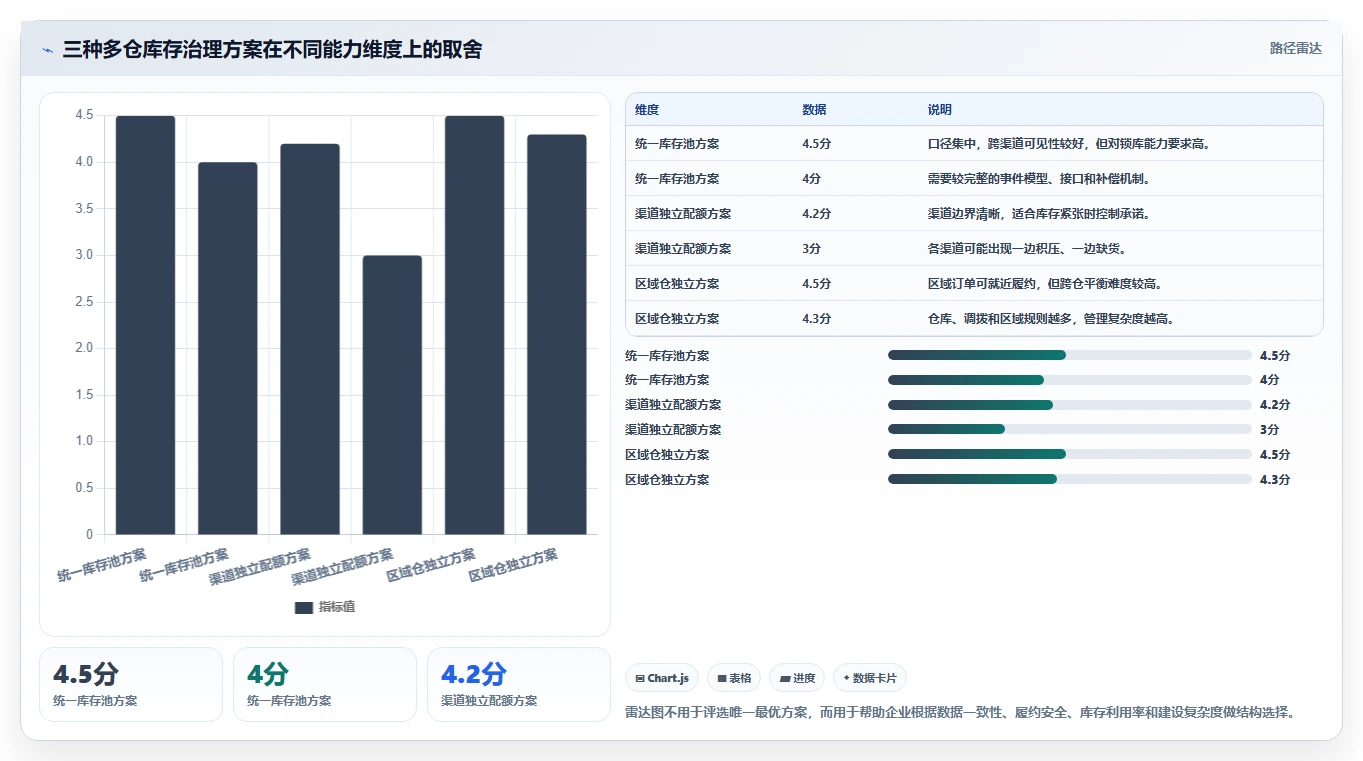Open the blue 4.2分 渠道独立配额方案 data card
This screenshot has width=1363, height=761.
(x=519, y=684)
